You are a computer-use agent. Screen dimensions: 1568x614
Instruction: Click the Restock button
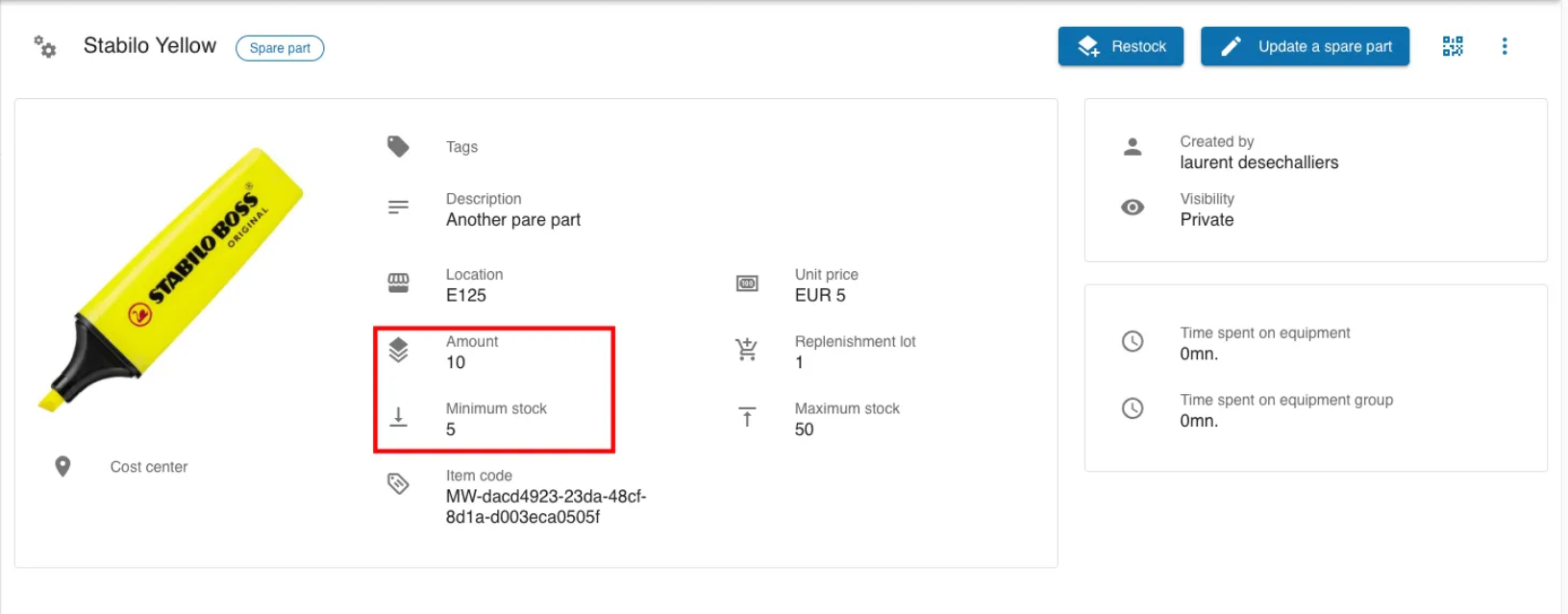point(1121,46)
